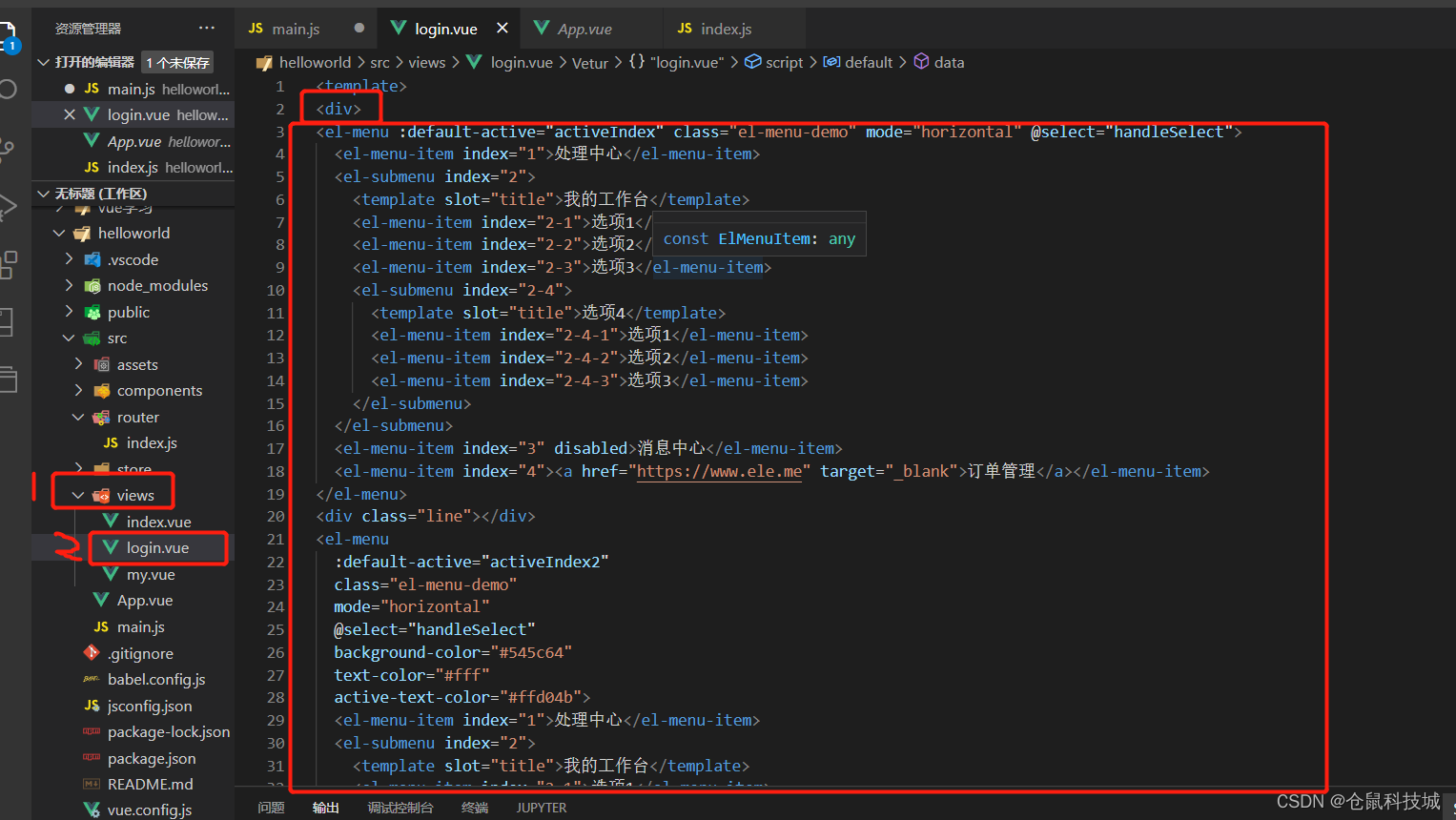This screenshot has height=820, width=1456.
Task: Expand the assets folder
Action: (78, 364)
